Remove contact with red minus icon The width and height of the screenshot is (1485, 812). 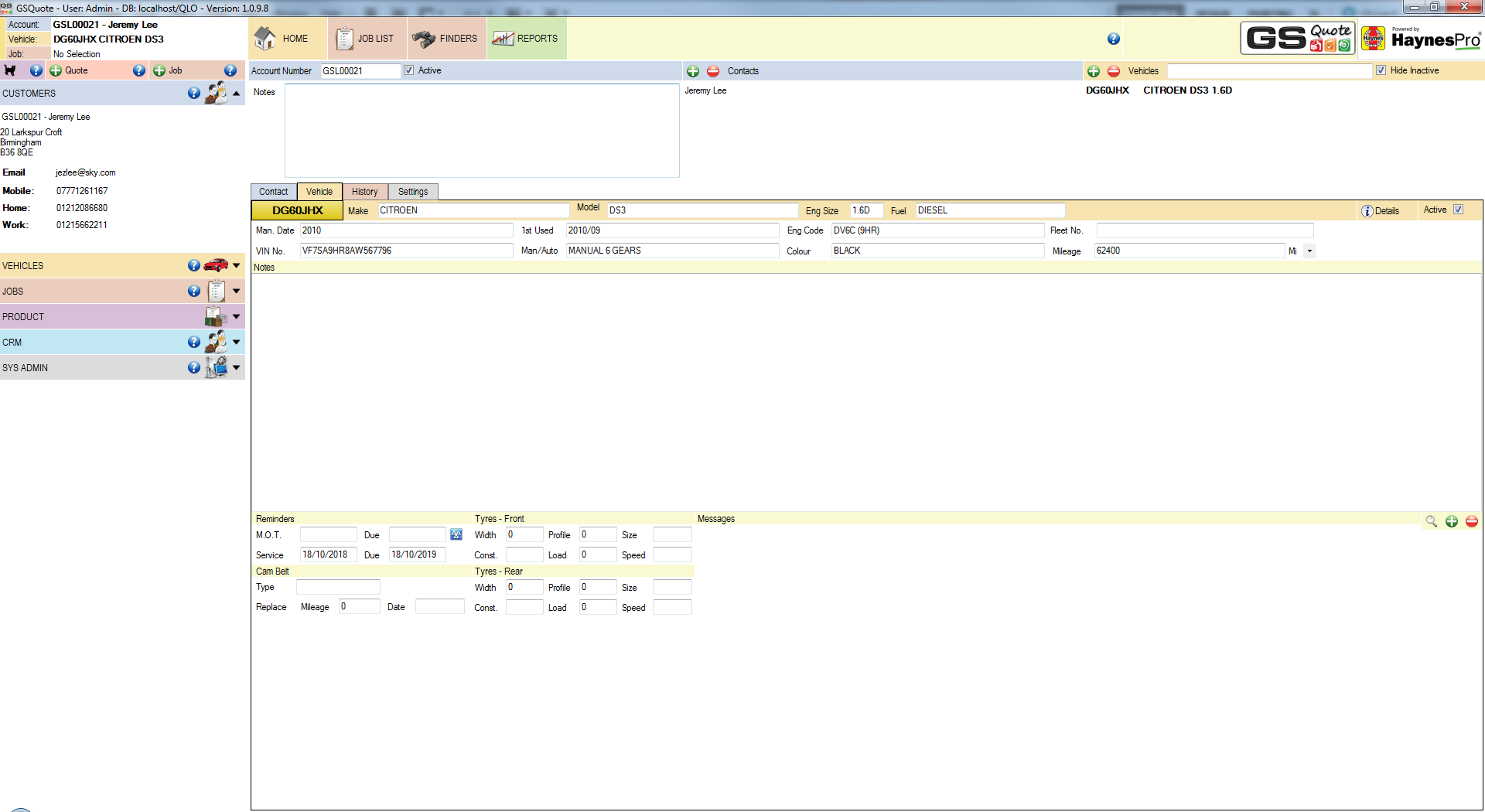click(713, 71)
